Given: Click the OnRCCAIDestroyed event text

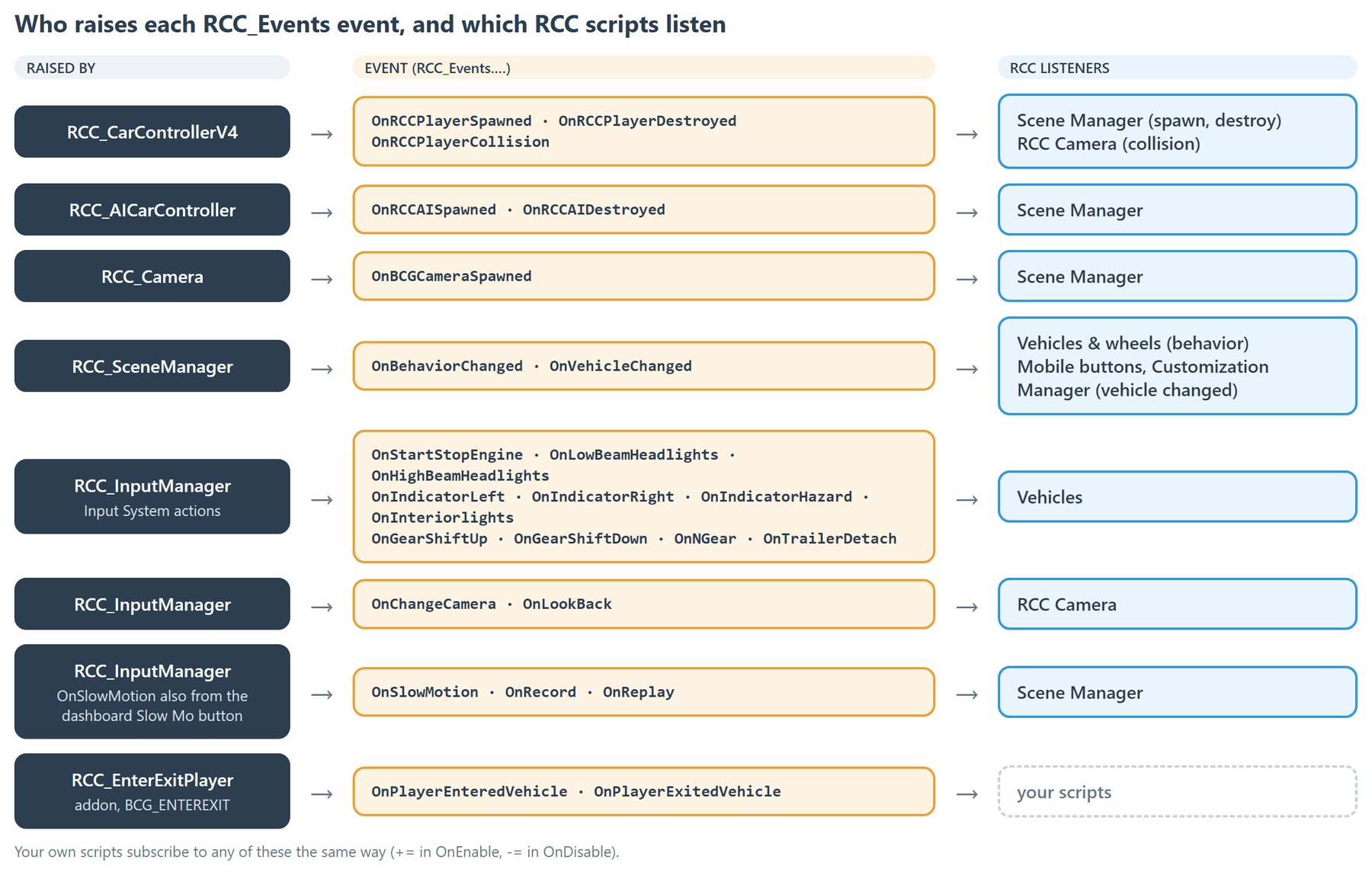Looking at the screenshot, I should 594,210.
